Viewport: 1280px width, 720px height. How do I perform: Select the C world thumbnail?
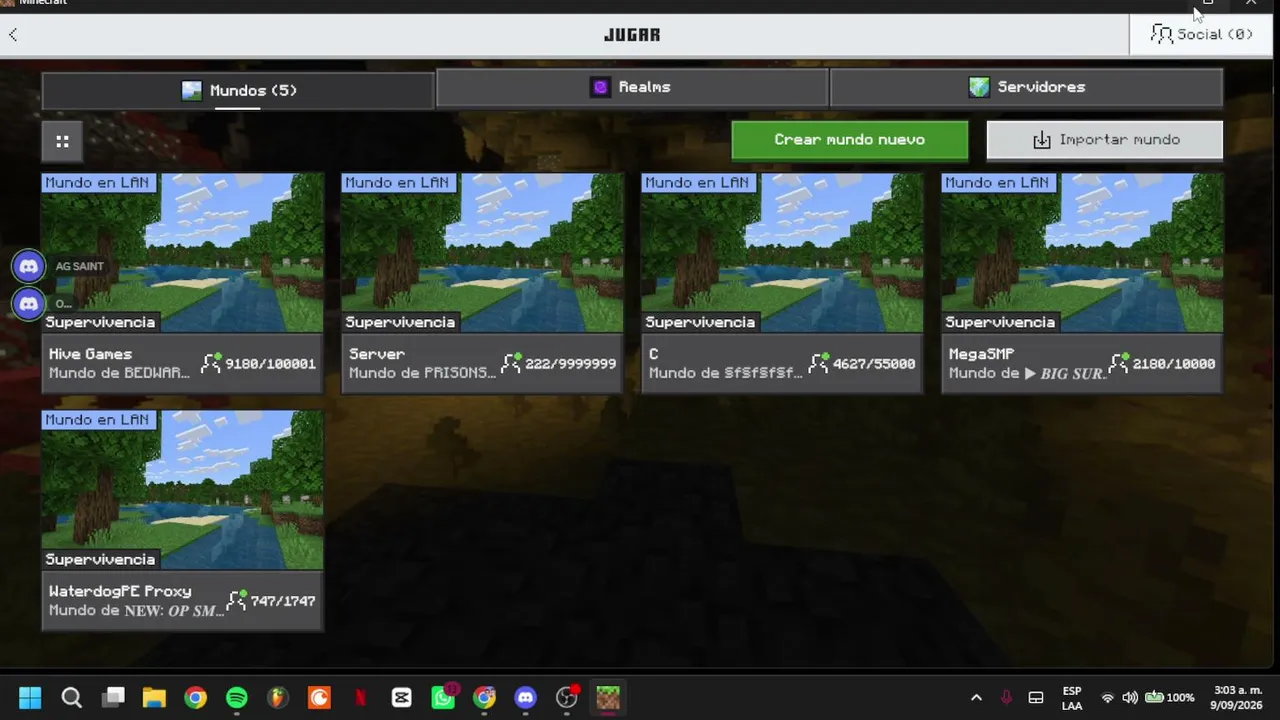(782, 252)
